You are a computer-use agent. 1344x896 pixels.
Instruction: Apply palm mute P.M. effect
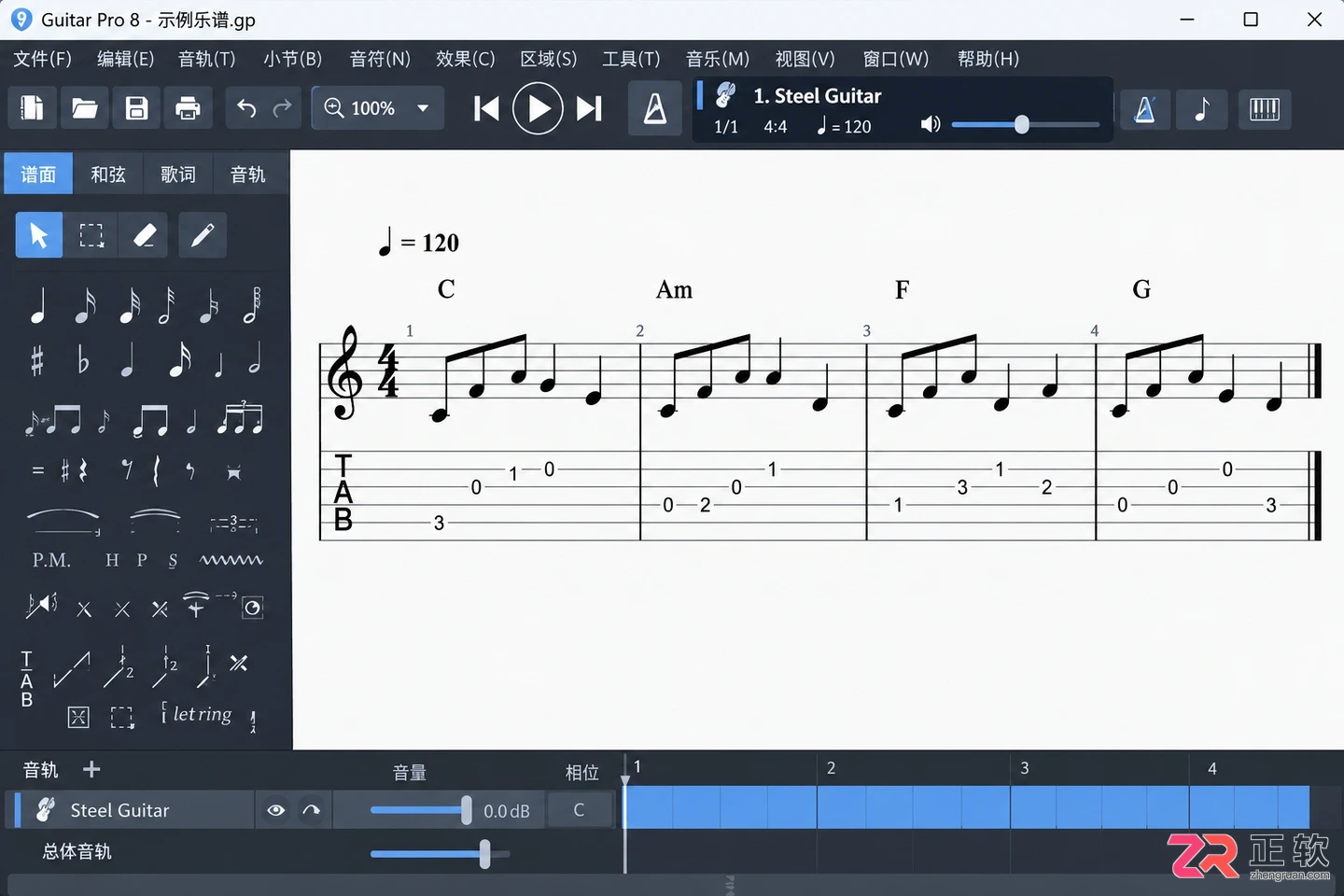51,560
